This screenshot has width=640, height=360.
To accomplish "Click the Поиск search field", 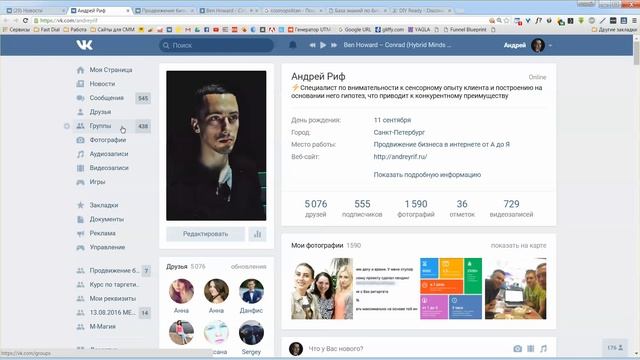I will pos(216,45).
